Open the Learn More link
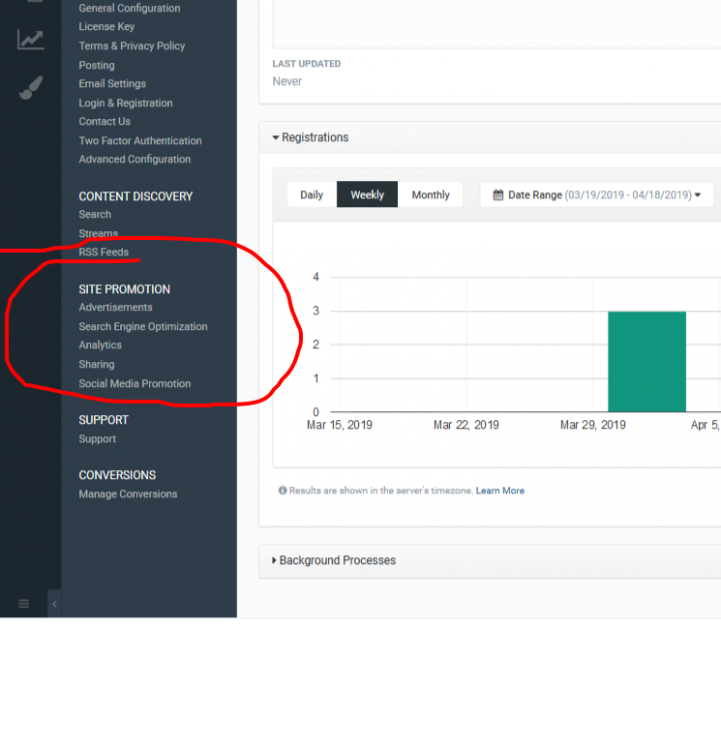721x750 pixels. (x=500, y=491)
